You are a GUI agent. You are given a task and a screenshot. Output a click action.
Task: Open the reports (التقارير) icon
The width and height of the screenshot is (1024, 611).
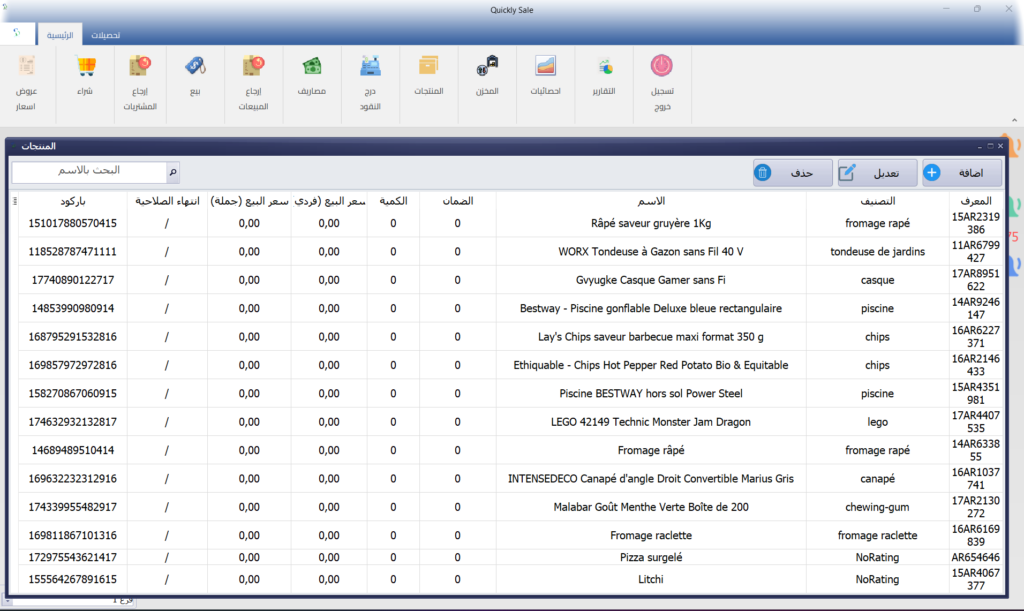click(604, 67)
